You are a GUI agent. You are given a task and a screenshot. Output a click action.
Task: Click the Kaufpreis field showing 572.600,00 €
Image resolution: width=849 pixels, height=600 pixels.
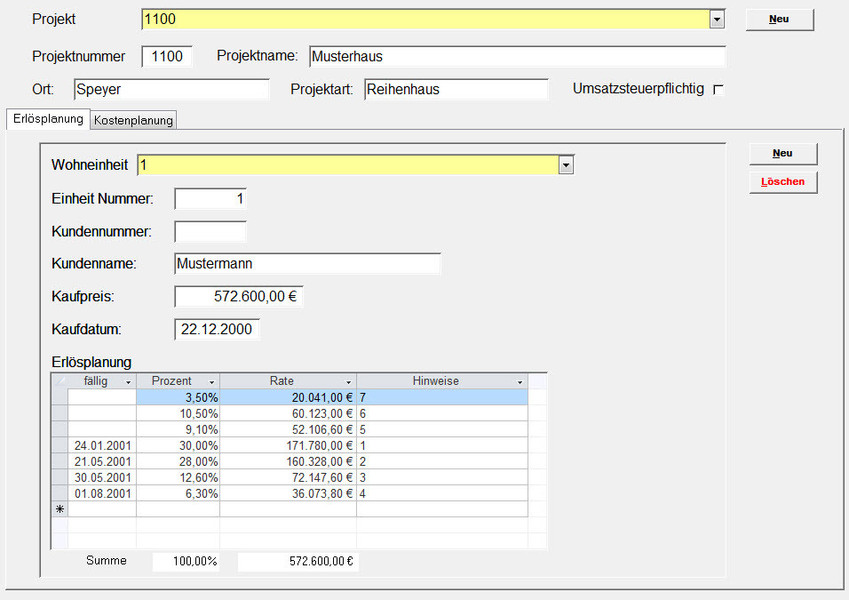coord(238,297)
